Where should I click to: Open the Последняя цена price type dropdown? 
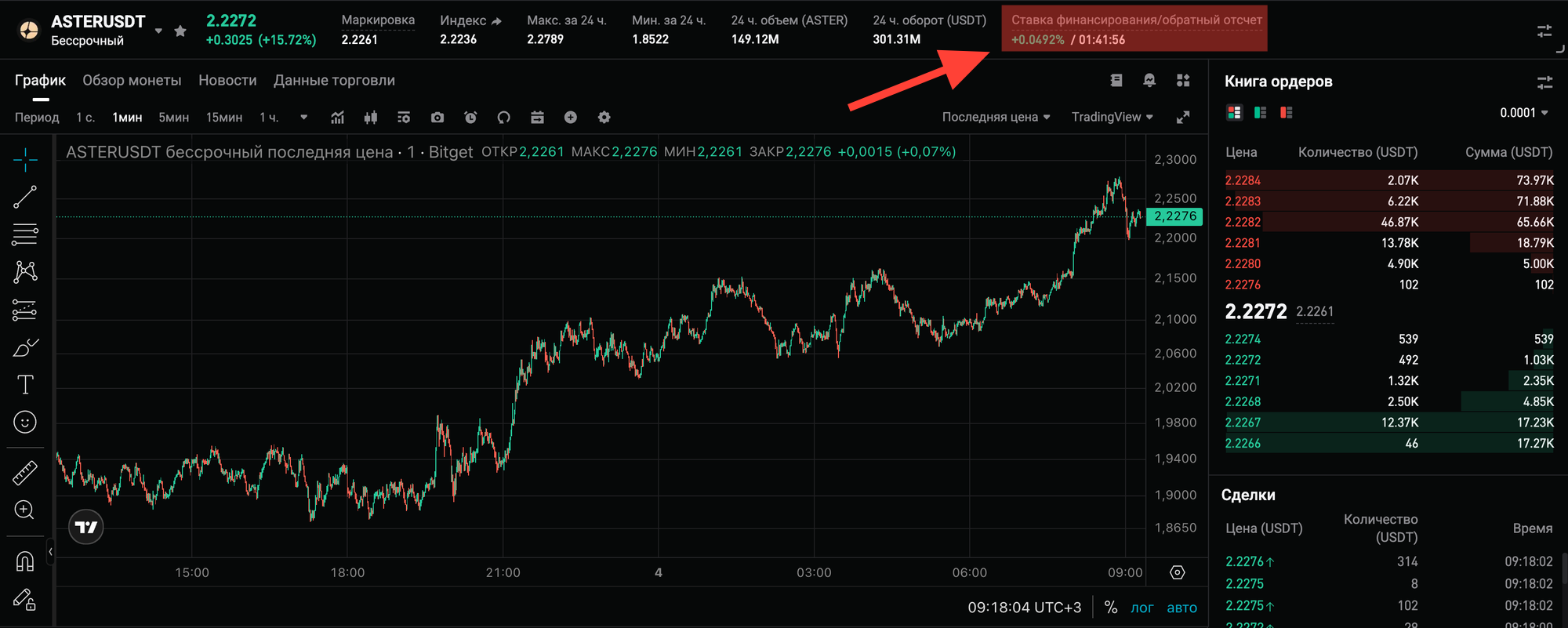996,117
